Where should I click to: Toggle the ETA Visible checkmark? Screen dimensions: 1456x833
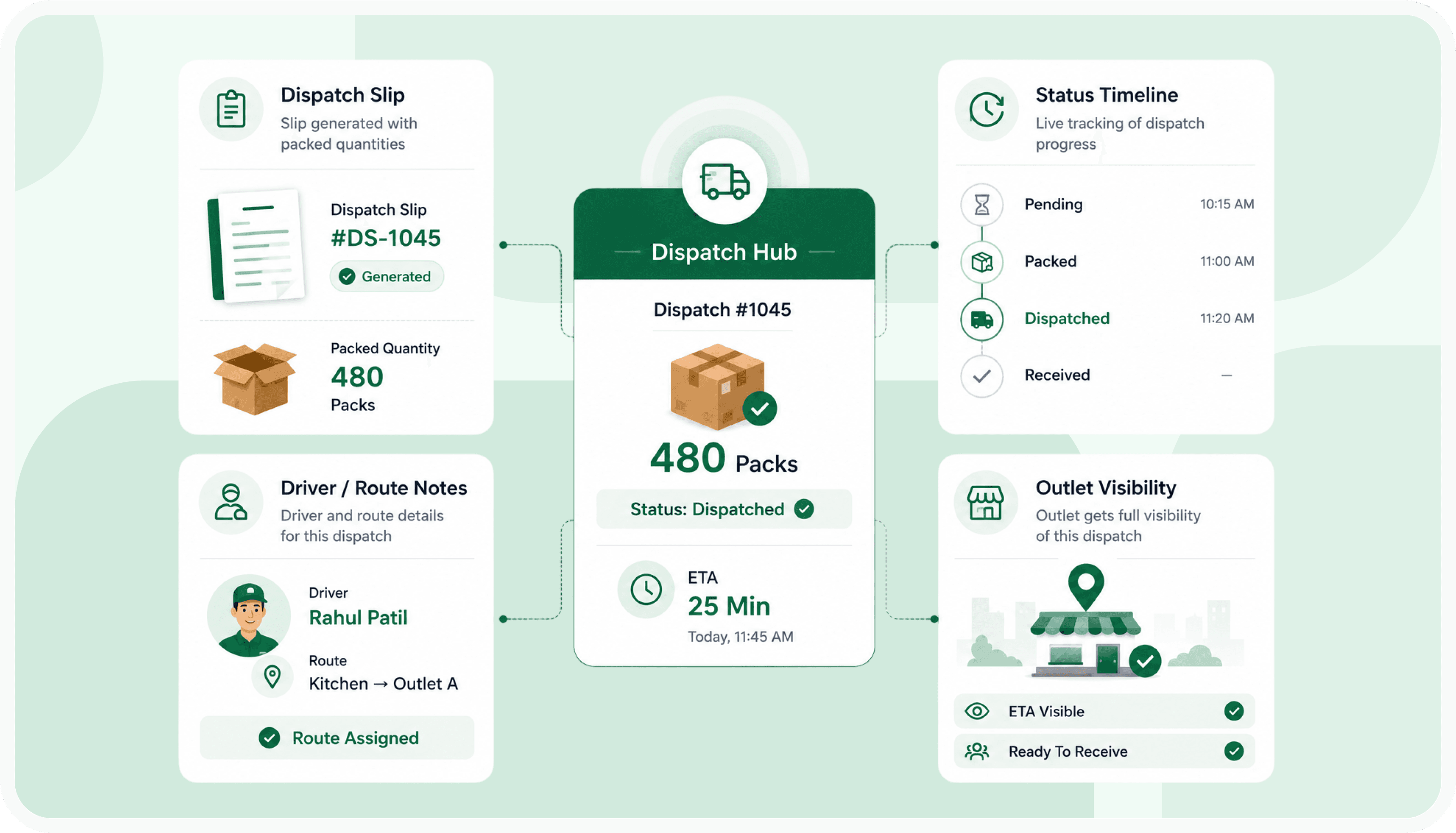pyautogui.click(x=1233, y=711)
